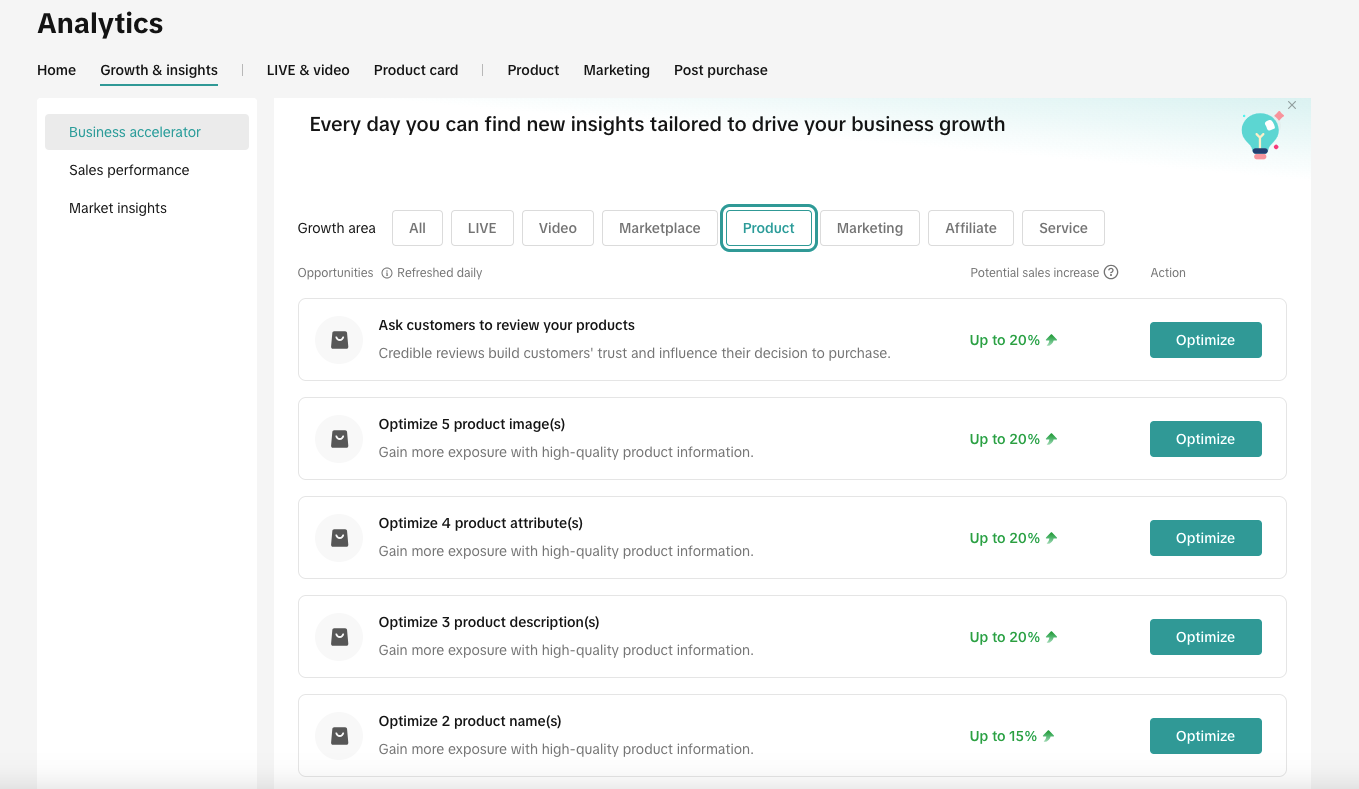Image resolution: width=1359 pixels, height=789 pixels.
Task: Switch to the Post purchase tab
Action: (x=720, y=70)
